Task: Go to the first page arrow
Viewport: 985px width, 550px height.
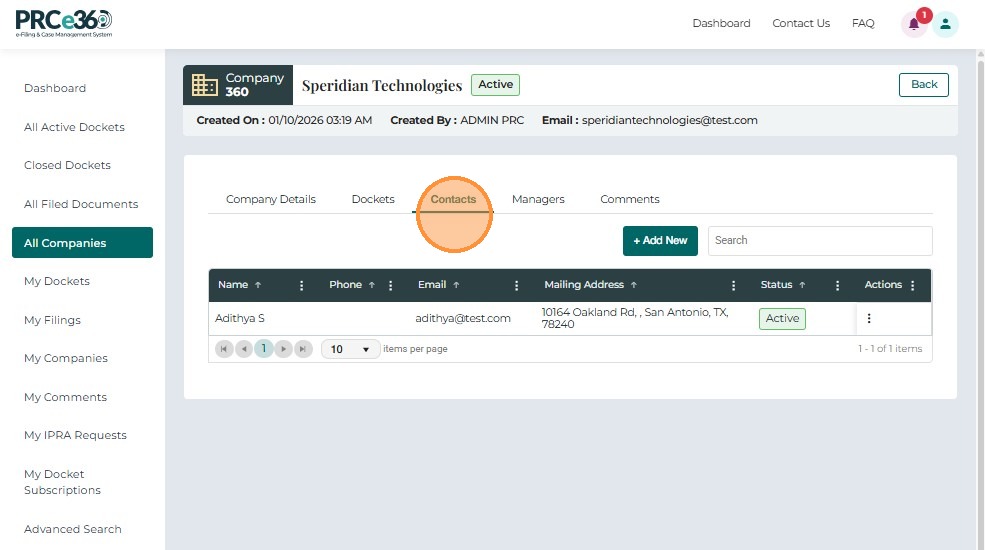Action: pyautogui.click(x=224, y=349)
